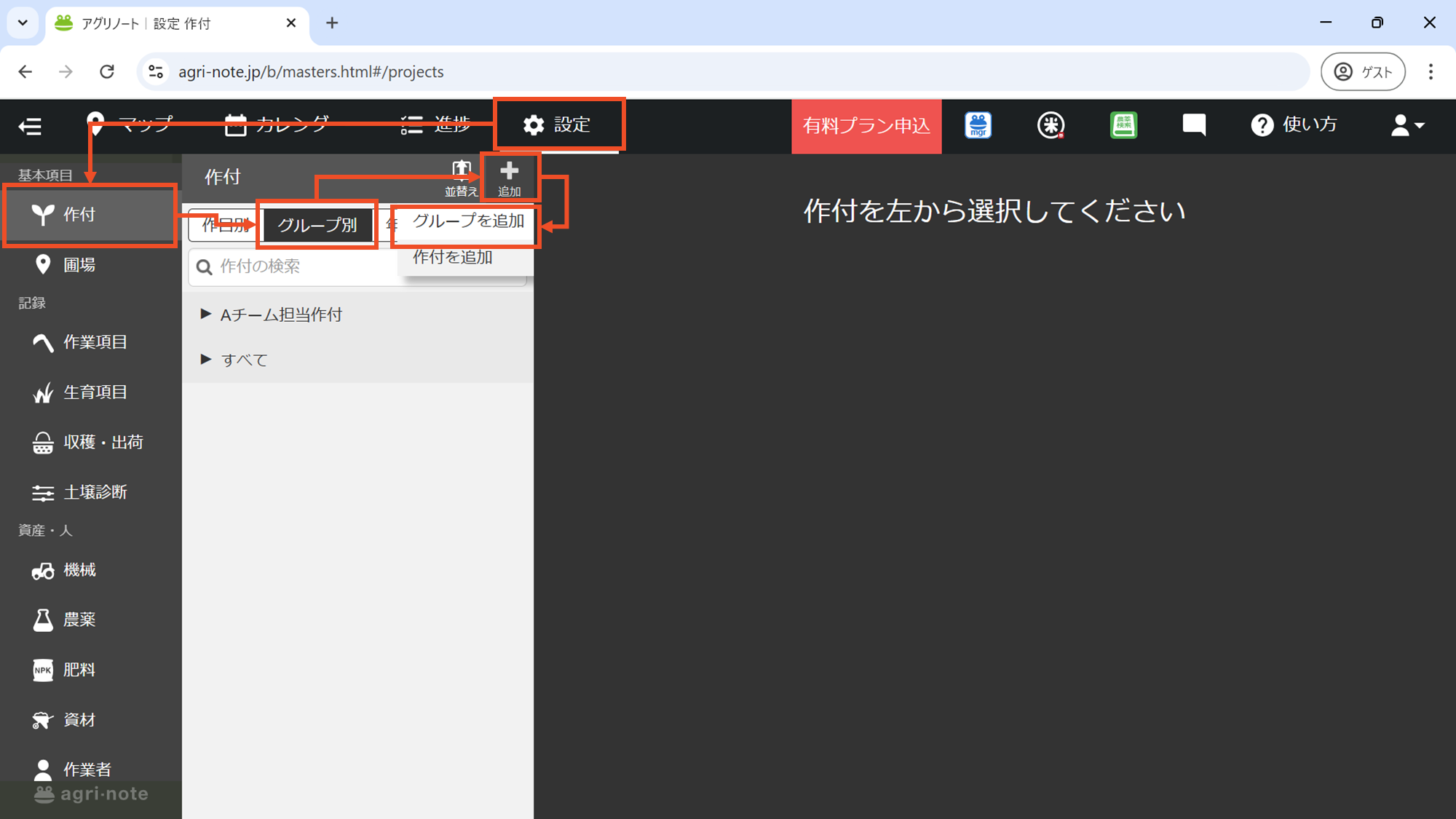This screenshot has height=819, width=1456.
Task: Open 機械 tractor item in sidebar
Action: coord(79,570)
